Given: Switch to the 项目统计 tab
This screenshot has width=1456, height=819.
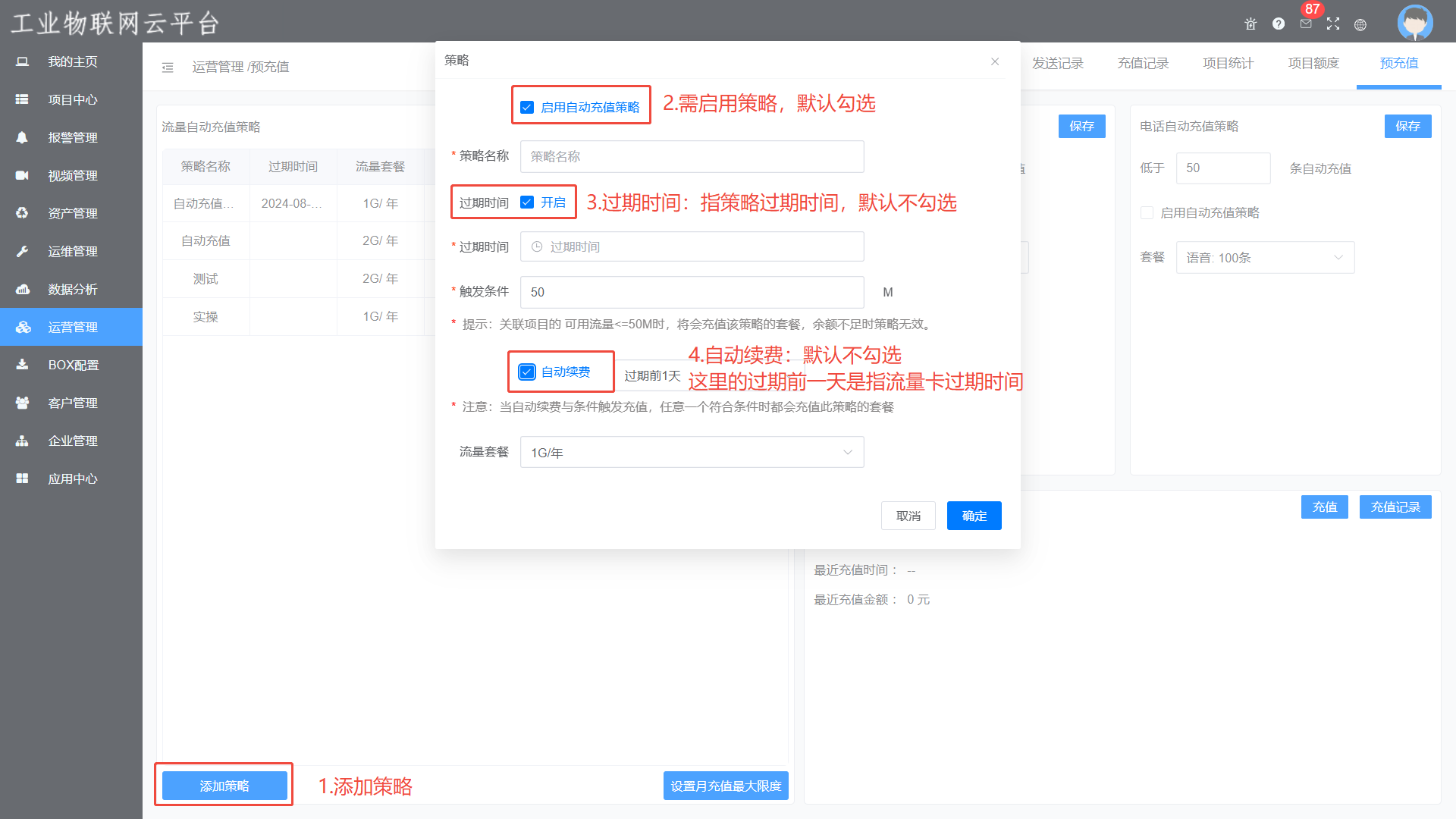Looking at the screenshot, I should click(x=1228, y=64).
